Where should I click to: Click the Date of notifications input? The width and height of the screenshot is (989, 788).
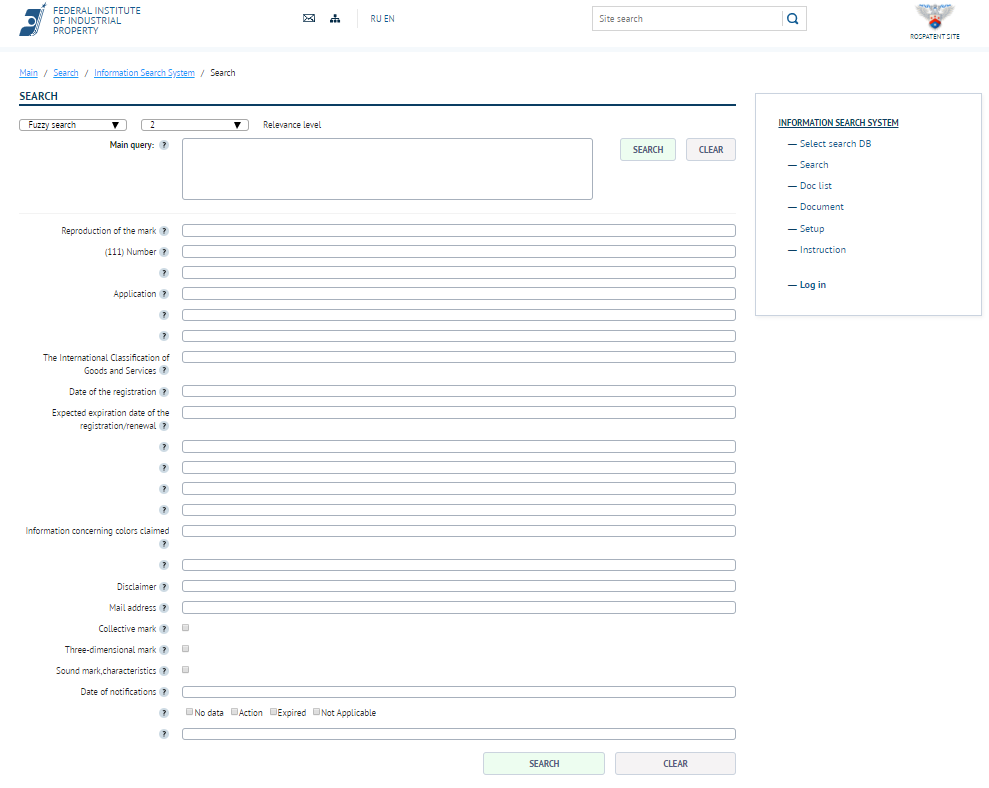tap(459, 692)
